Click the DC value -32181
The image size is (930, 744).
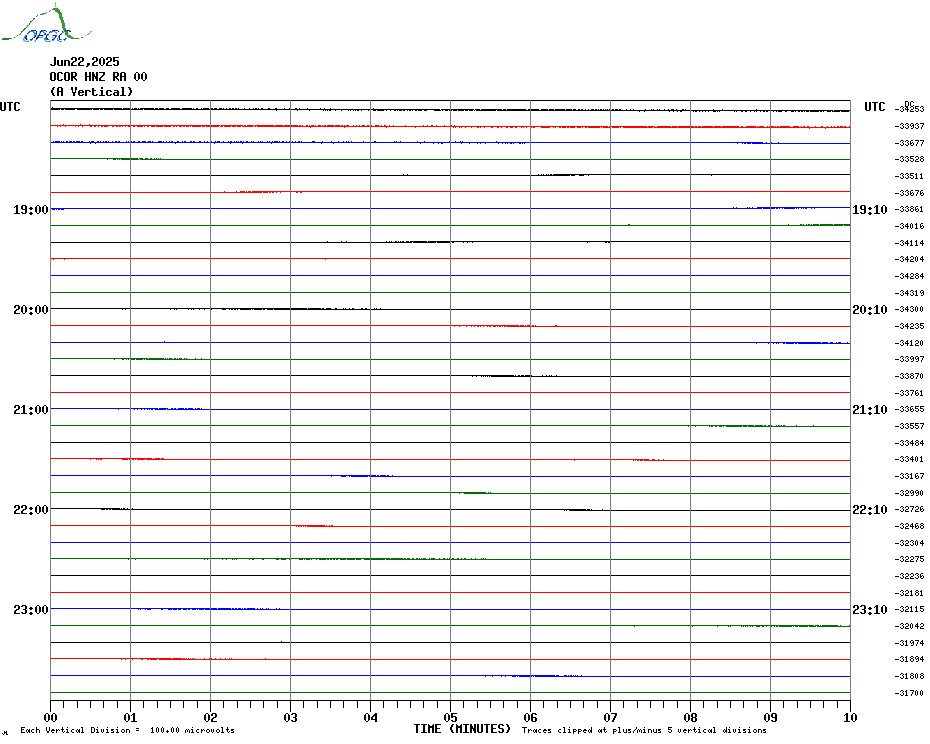(909, 593)
